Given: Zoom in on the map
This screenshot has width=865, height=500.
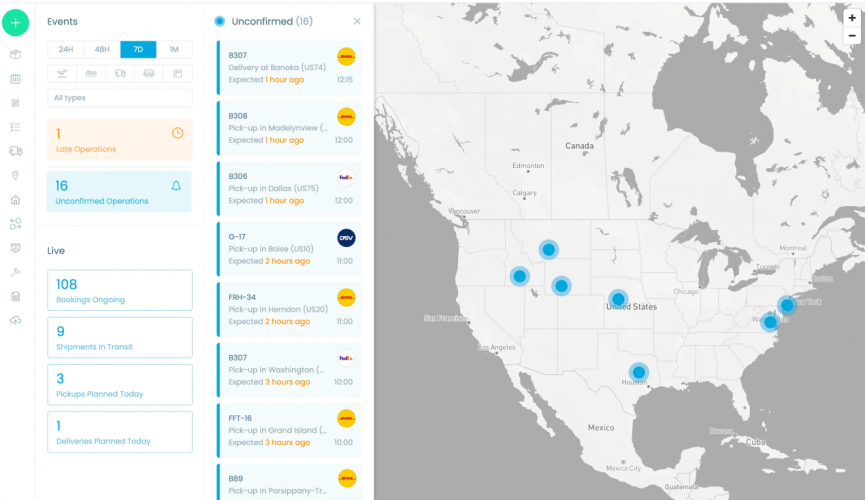Looking at the screenshot, I should pos(852,18).
